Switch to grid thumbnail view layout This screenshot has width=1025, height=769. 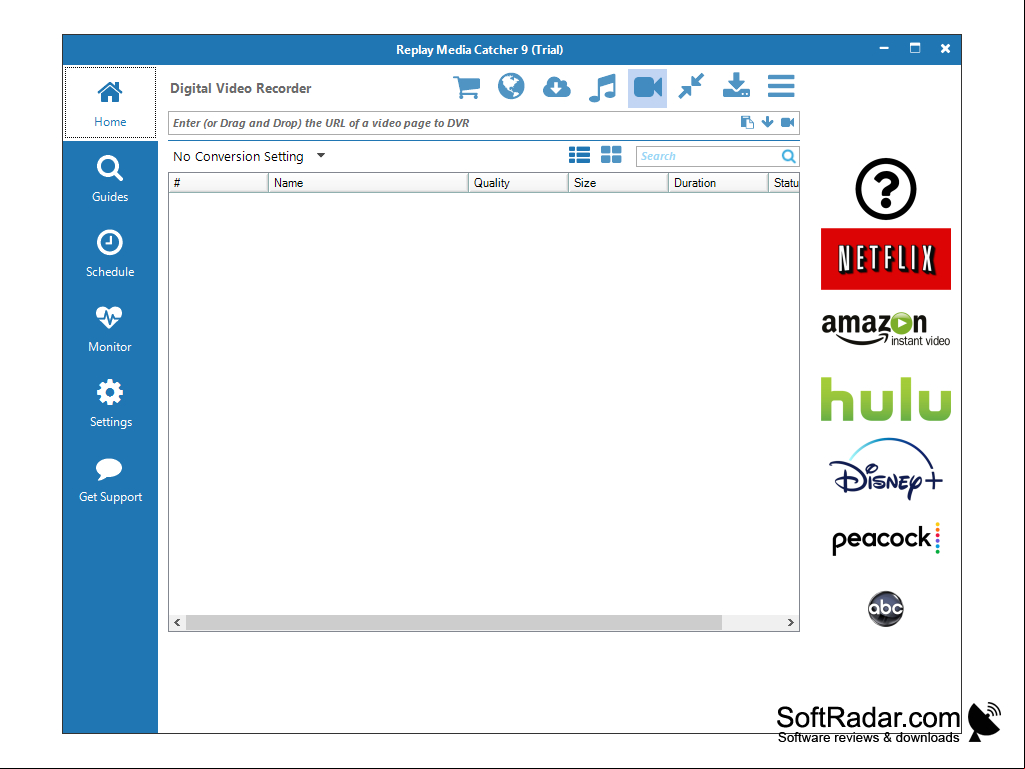point(611,155)
